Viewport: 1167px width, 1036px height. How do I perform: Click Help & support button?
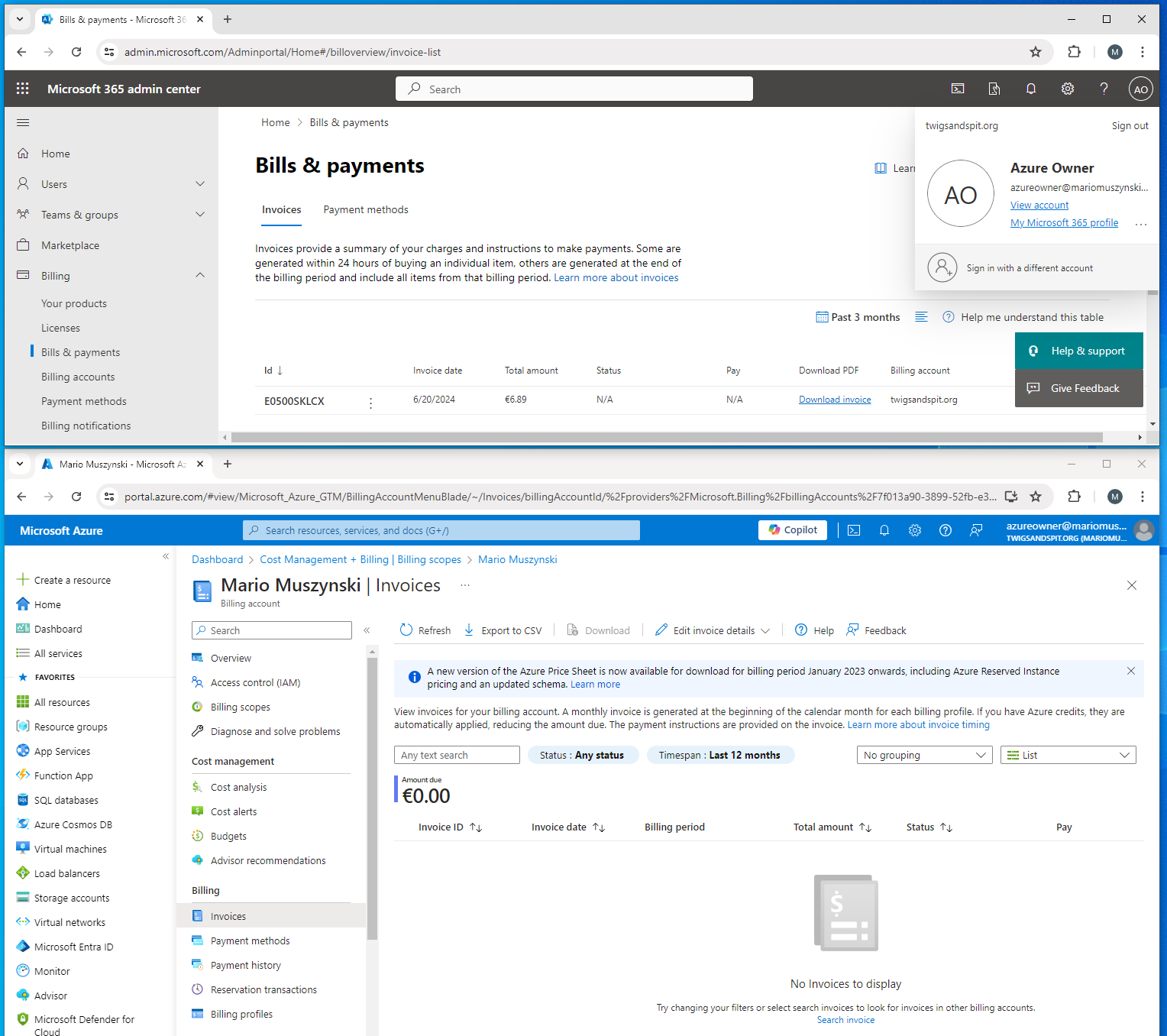pos(1079,351)
